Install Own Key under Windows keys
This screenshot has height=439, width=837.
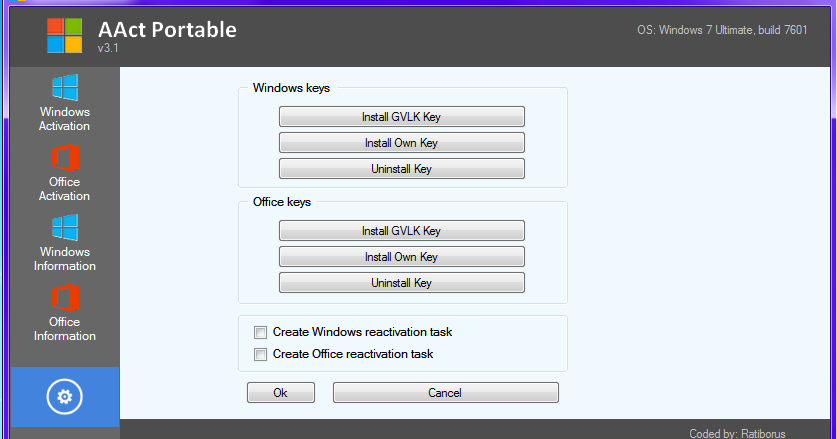point(401,143)
